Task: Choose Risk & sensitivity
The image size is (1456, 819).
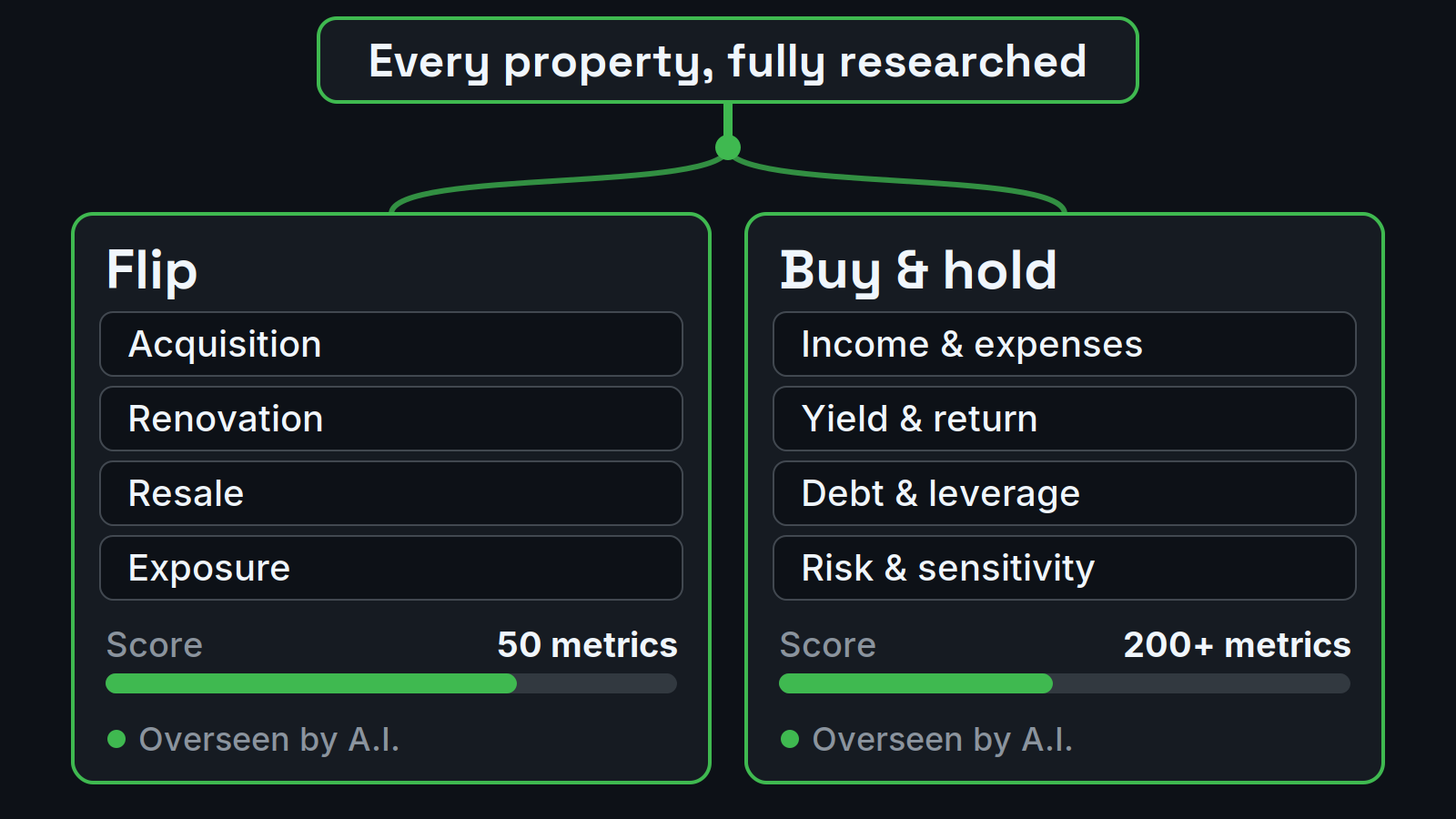Action: pyautogui.click(x=1065, y=568)
